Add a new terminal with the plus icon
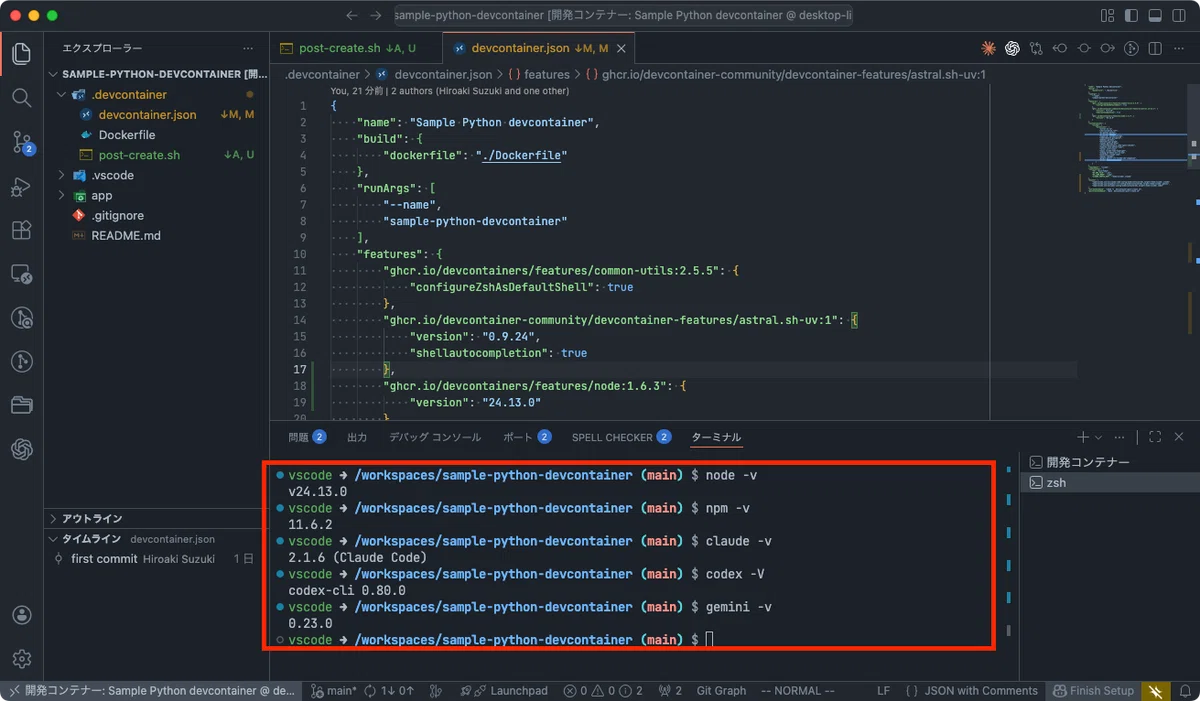This screenshot has width=1200, height=701. (1083, 437)
